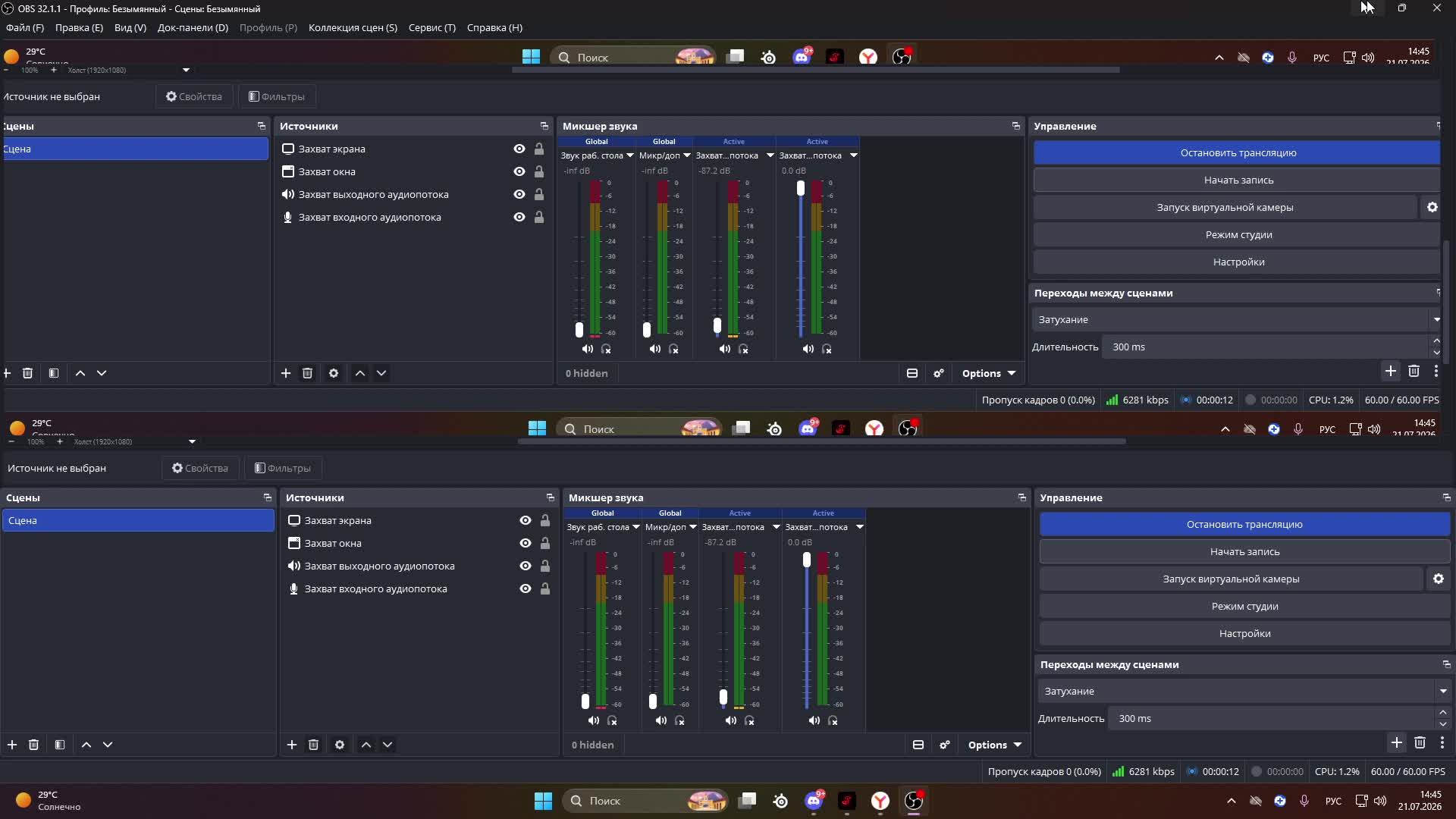Image resolution: width=1456 pixels, height=819 pixels.
Task: Lock Захват окна with padlock in real Sources dock
Action: point(545,543)
